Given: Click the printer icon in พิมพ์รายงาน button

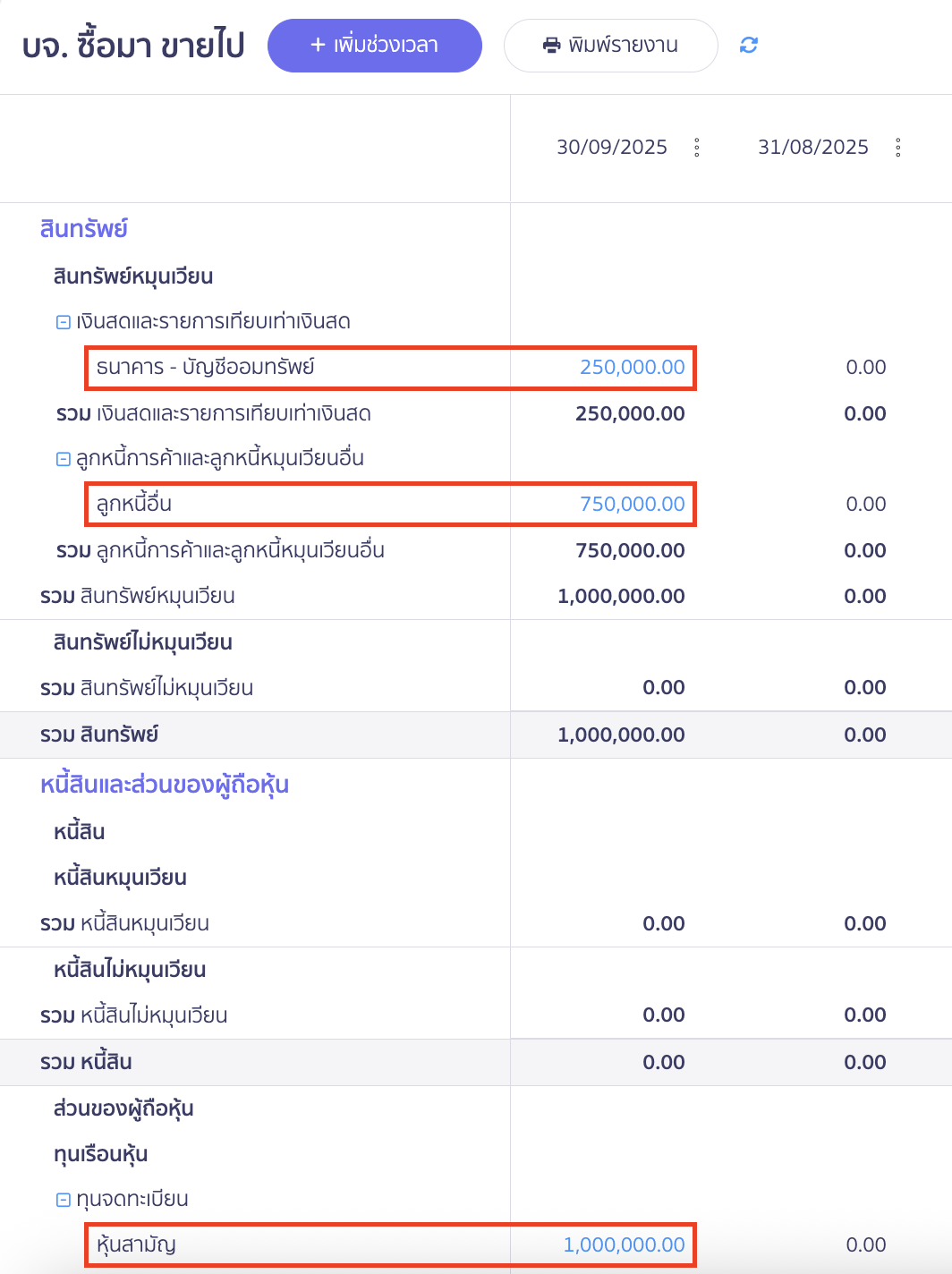Looking at the screenshot, I should click(552, 45).
